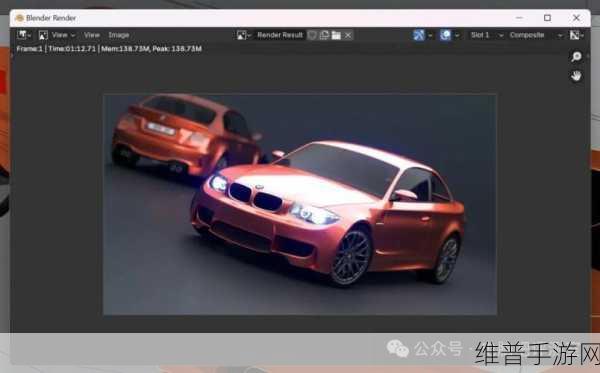Open the View menu

coord(92,35)
